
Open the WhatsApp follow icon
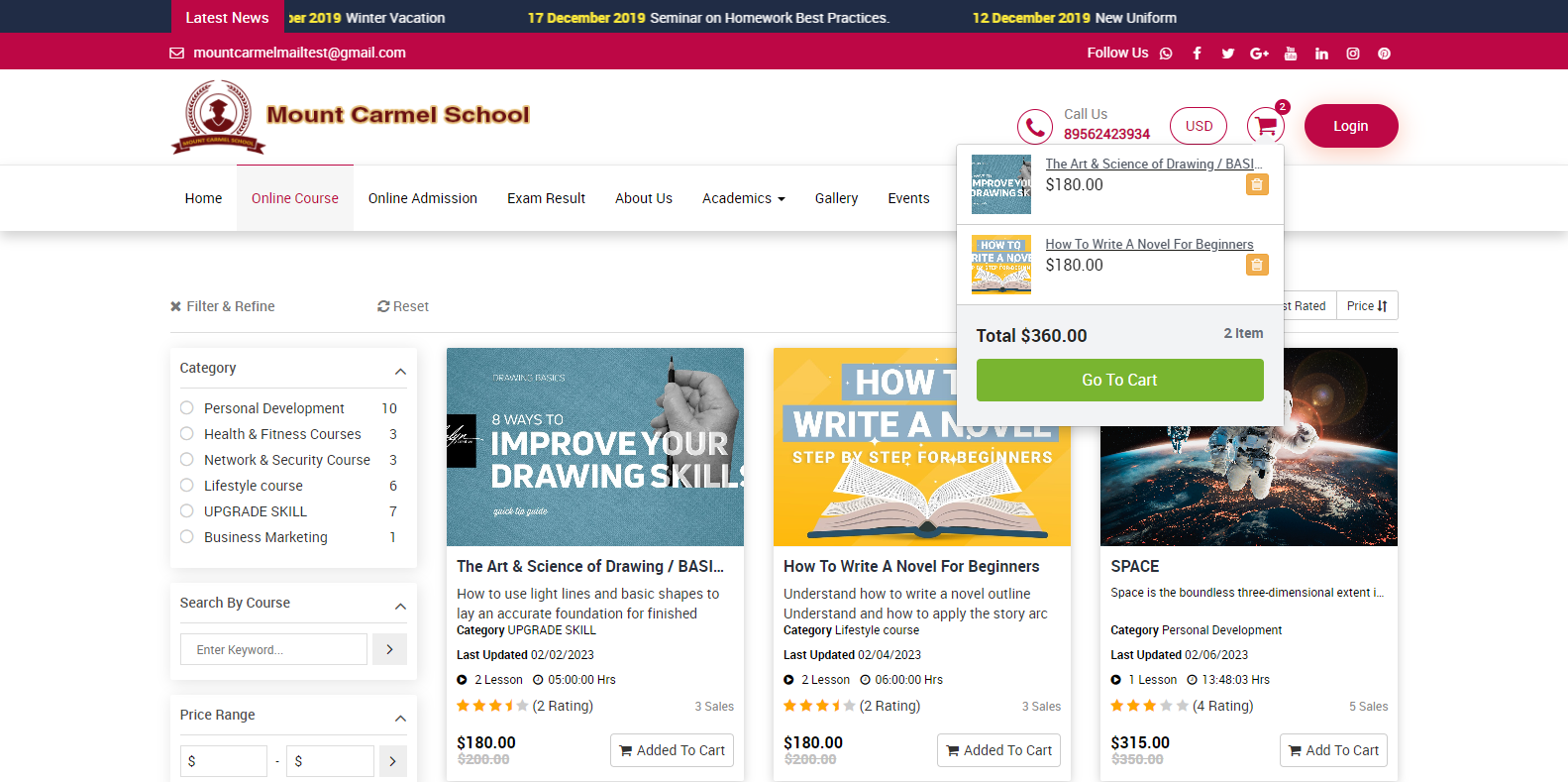(1166, 54)
